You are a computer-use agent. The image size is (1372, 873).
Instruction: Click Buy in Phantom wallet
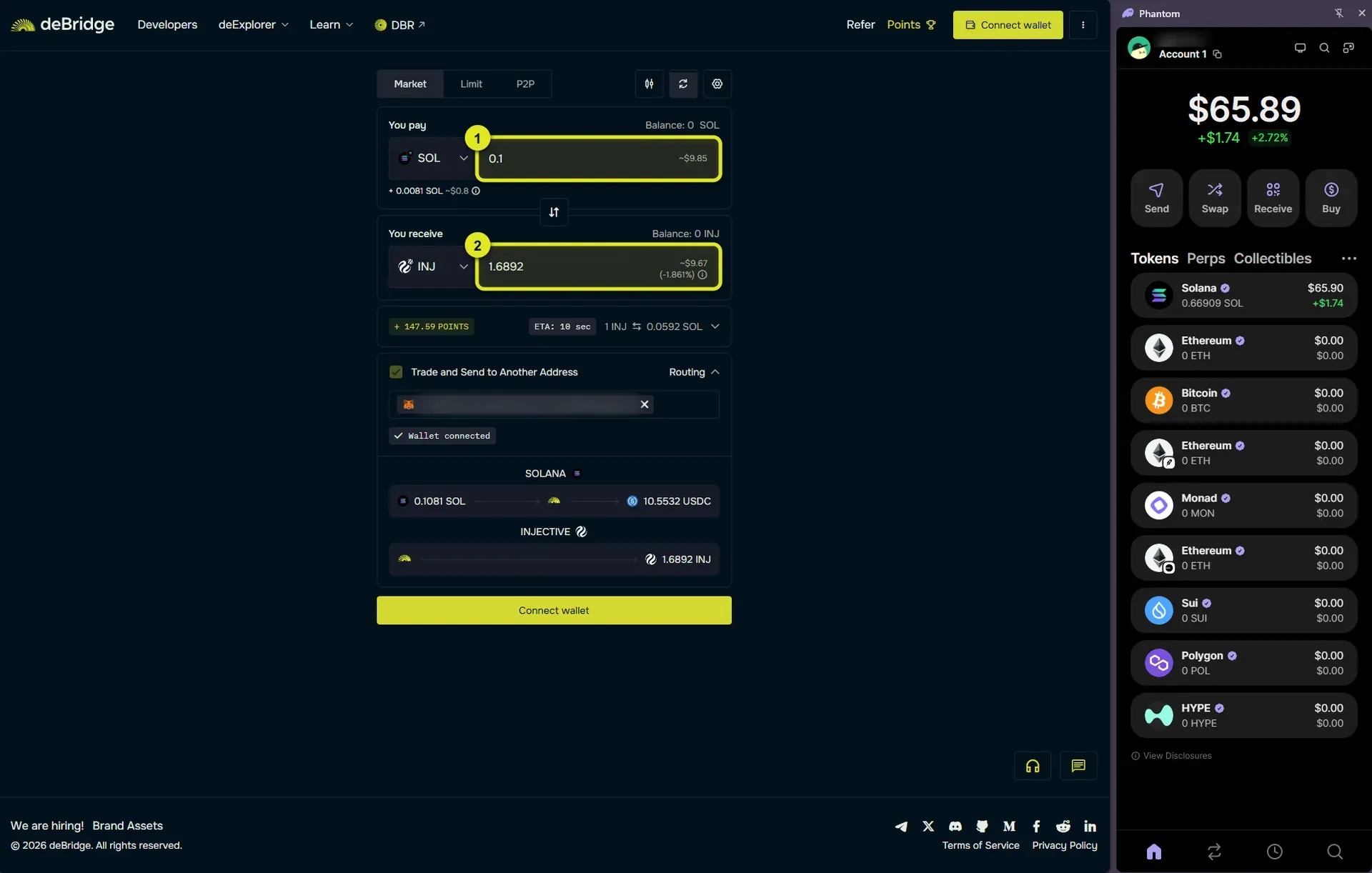[x=1331, y=198]
